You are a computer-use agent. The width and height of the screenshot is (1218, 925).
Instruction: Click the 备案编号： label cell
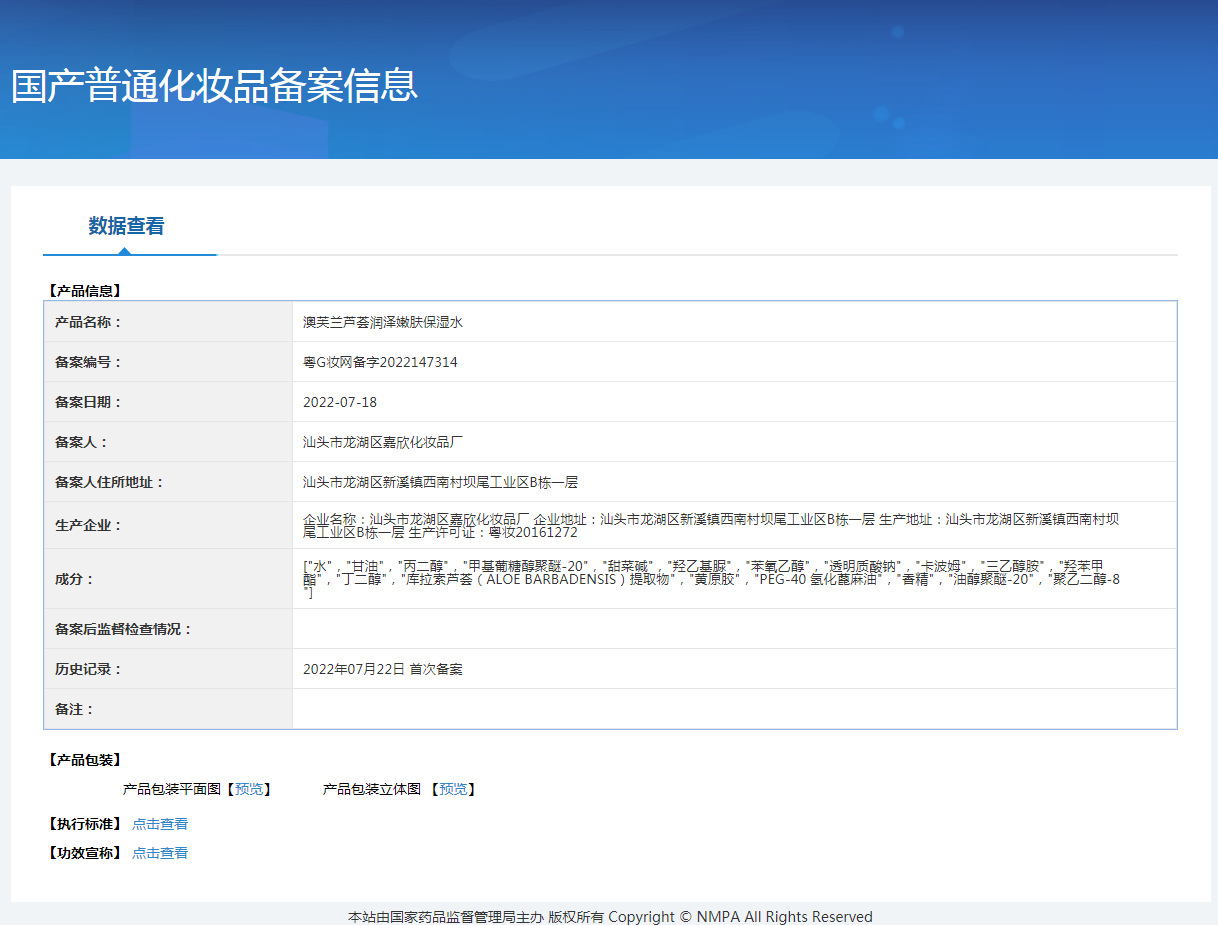pos(168,362)
